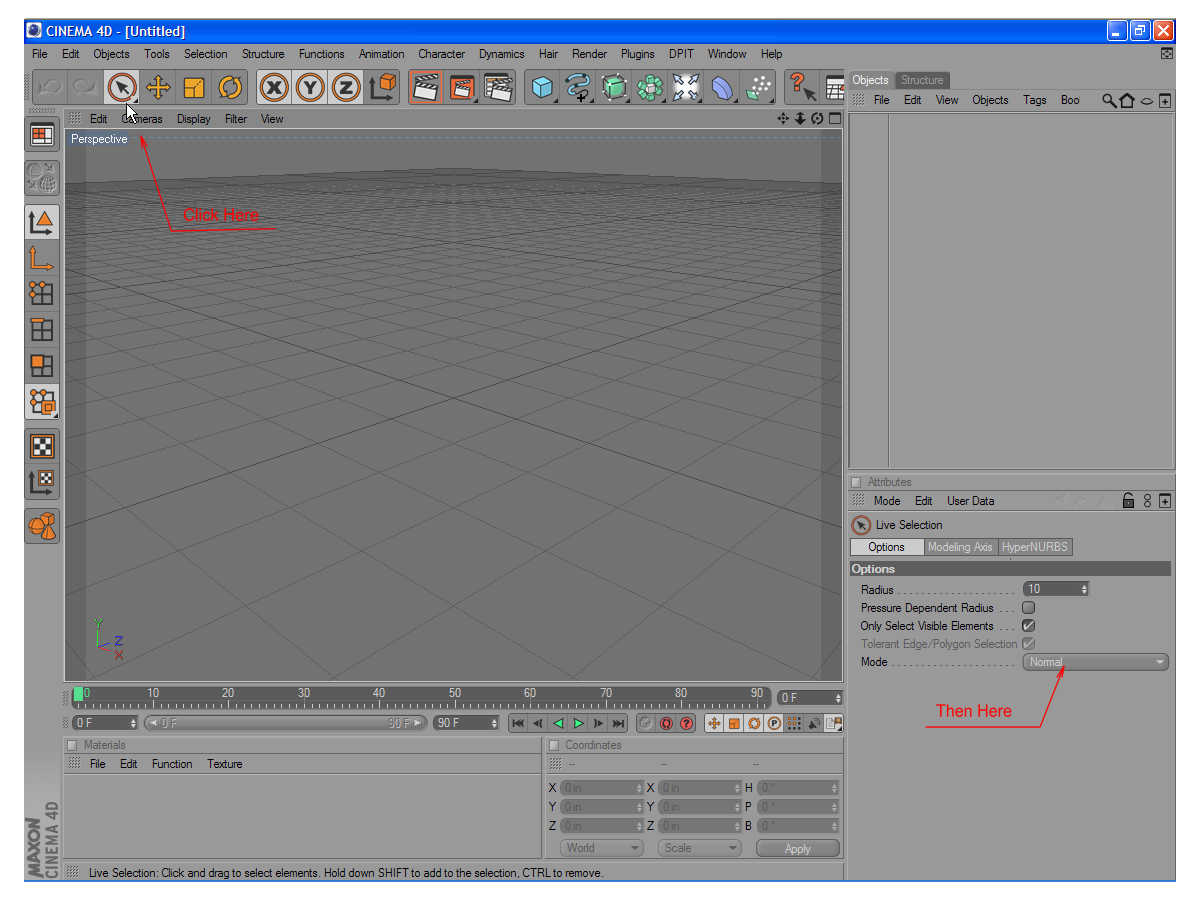Screen dimensions: 1200x900
Task: Activate Use Object Axis tool
Action: tap(42, 258)
